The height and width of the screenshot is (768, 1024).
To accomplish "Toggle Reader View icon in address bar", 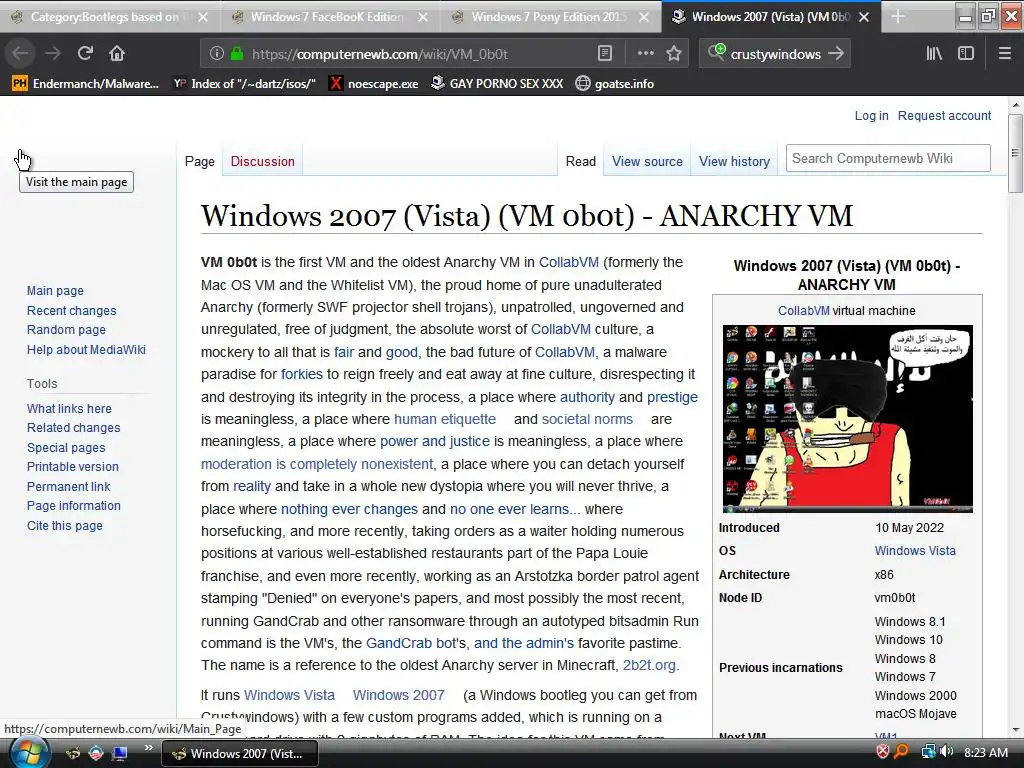I will [605, 54].
